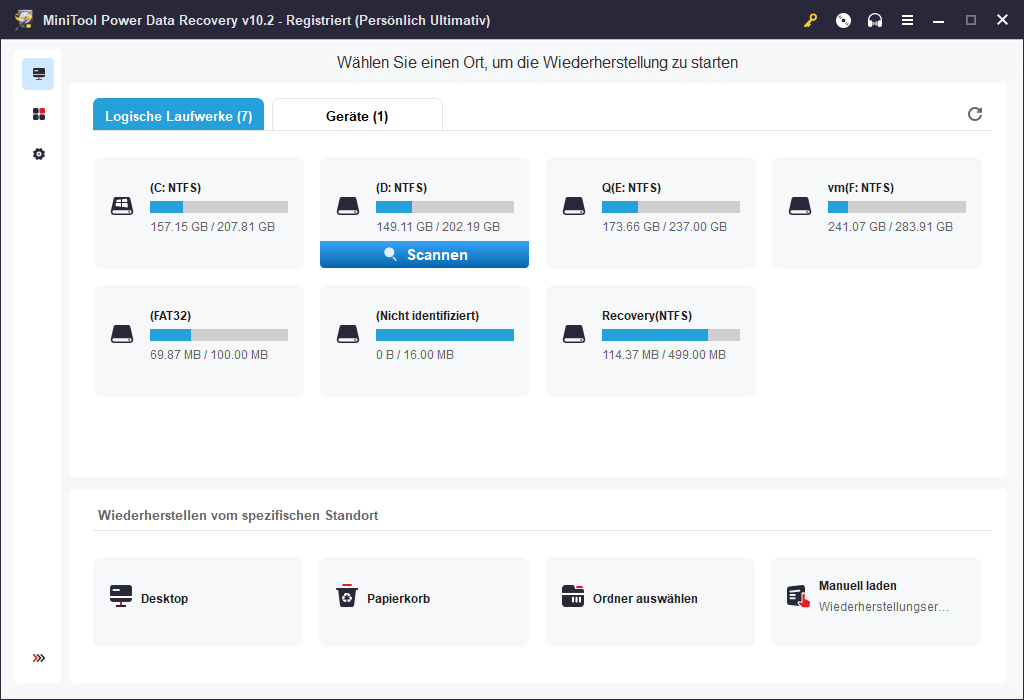Screen dimensions: 1024x700
Task: Click the 173.66 GB / 237.00 GB text
Action: (664, 227)
